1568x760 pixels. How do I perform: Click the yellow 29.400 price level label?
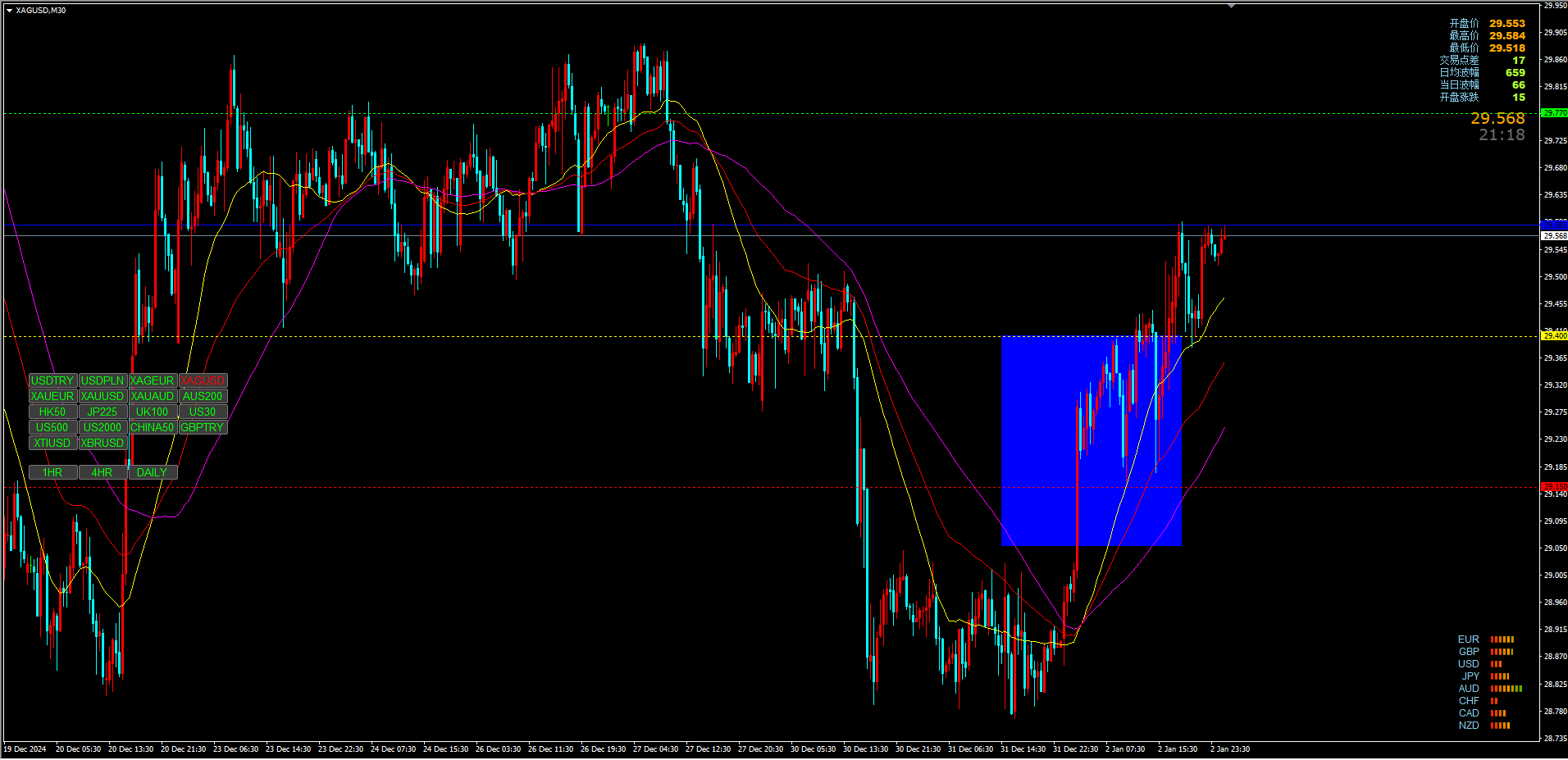1554,336
